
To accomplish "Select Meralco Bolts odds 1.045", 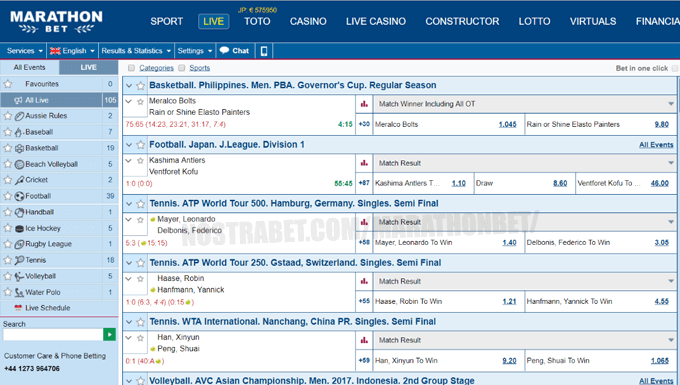I will [507, 124].
